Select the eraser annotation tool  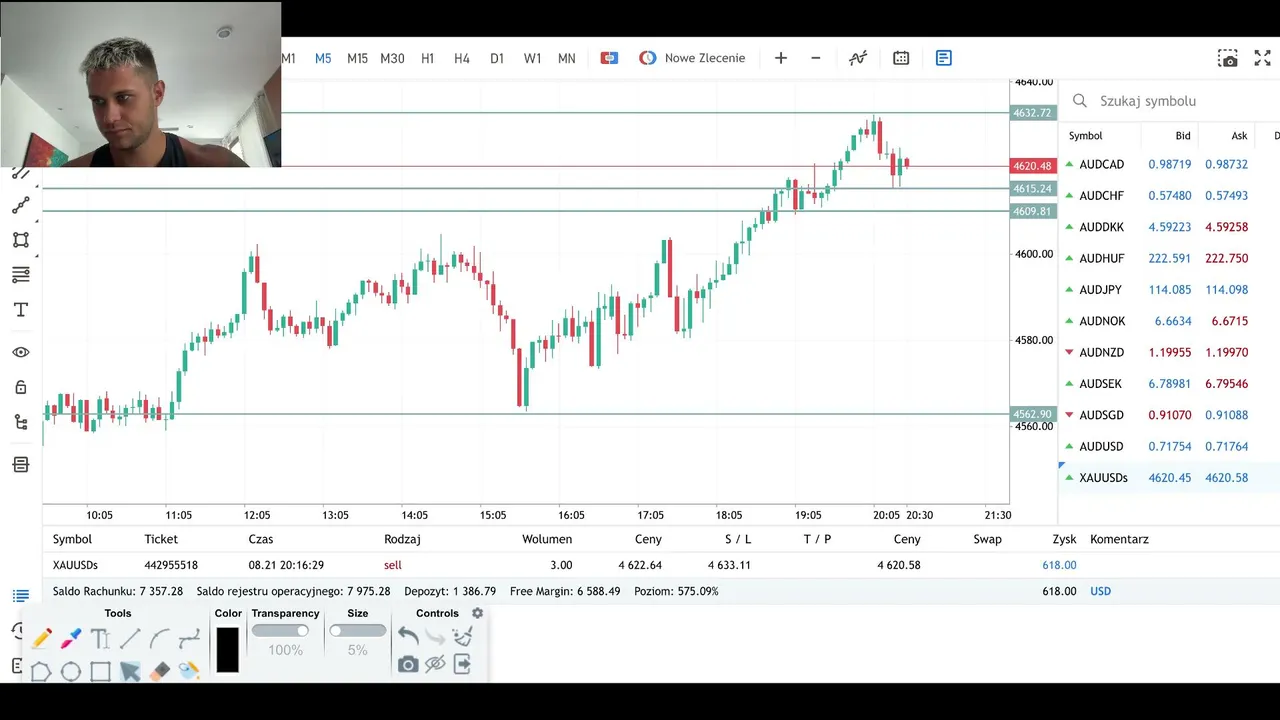[160, 671]
